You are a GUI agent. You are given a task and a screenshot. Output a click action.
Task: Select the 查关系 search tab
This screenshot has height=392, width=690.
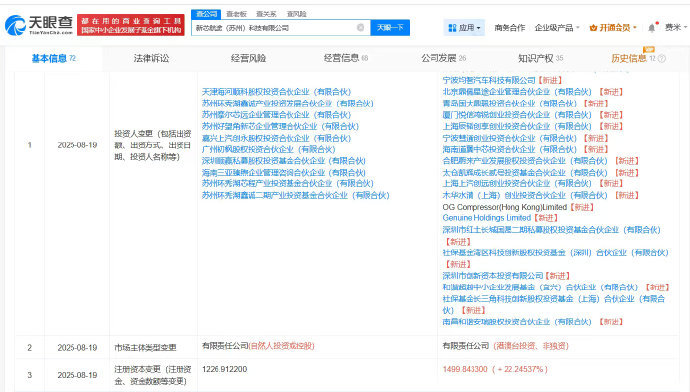point(266,14)
